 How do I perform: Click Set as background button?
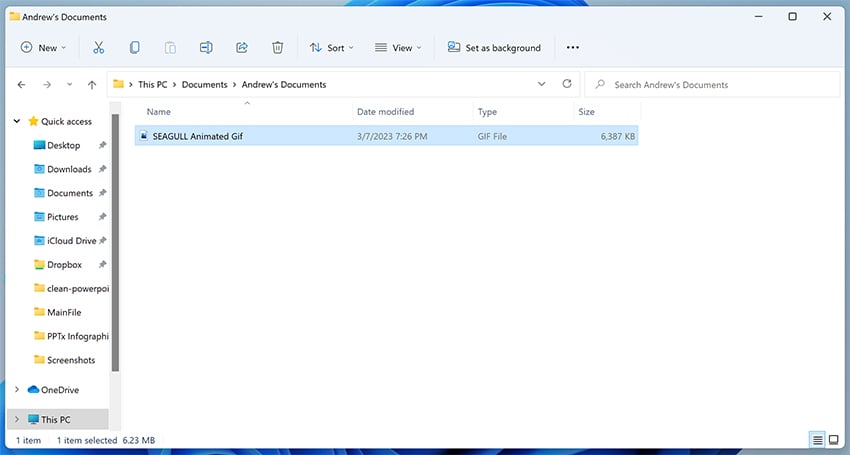pyautogui.click(x=494, y=47)
